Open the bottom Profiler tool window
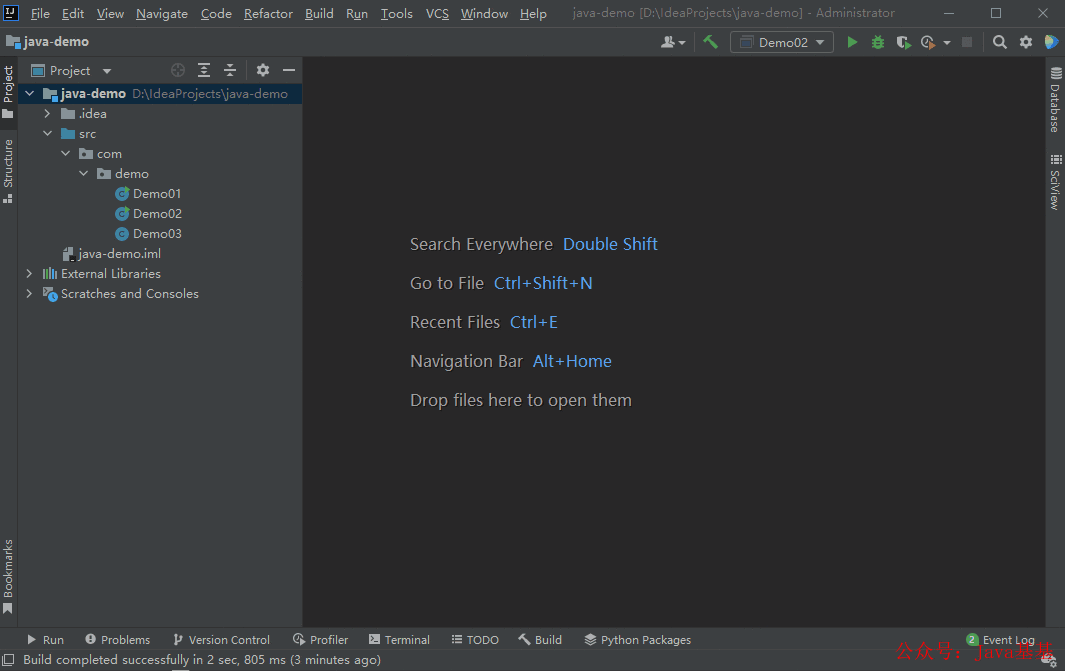This screenshot has height=671, width=1065. [321, 640]
